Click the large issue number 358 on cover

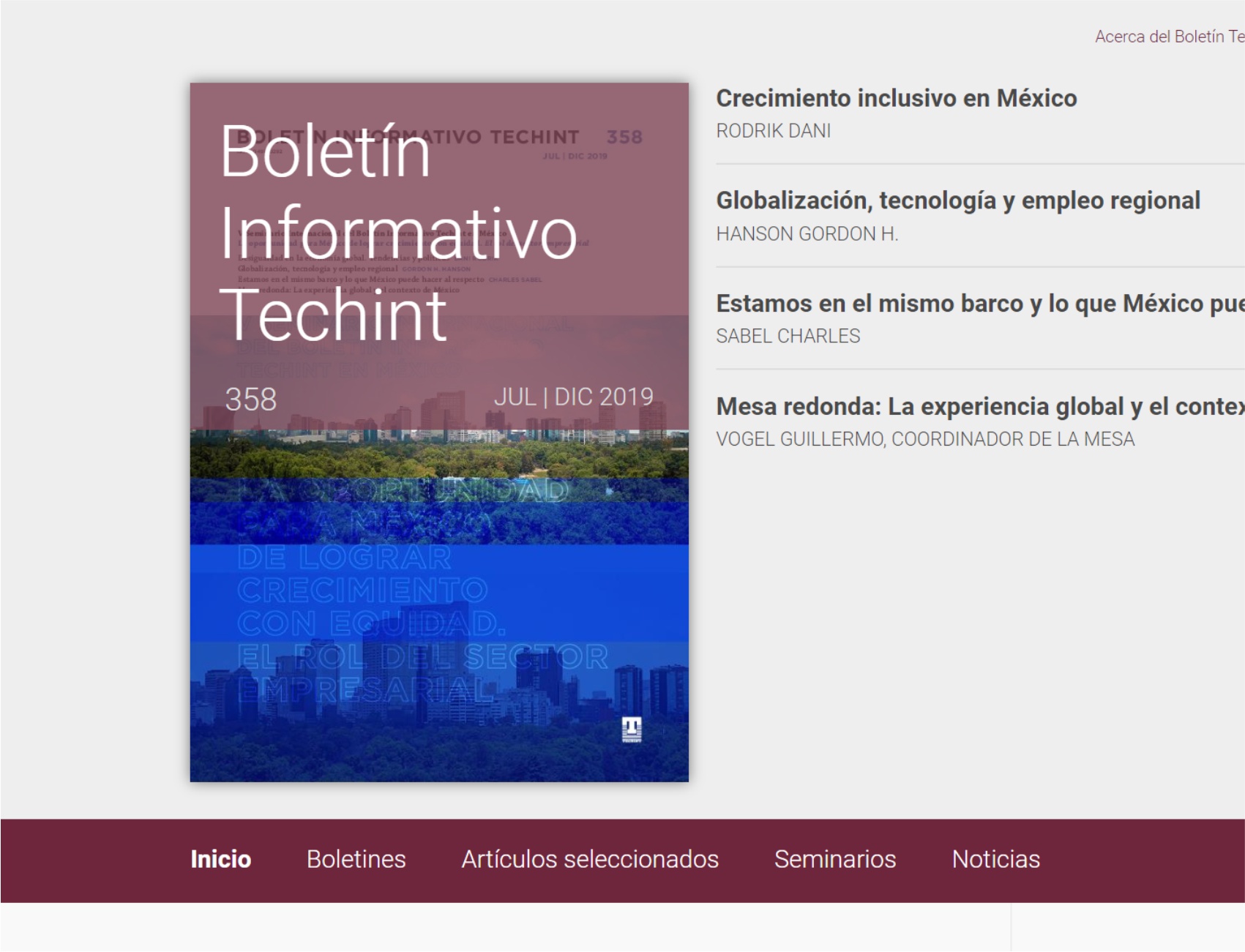[250, 400]
